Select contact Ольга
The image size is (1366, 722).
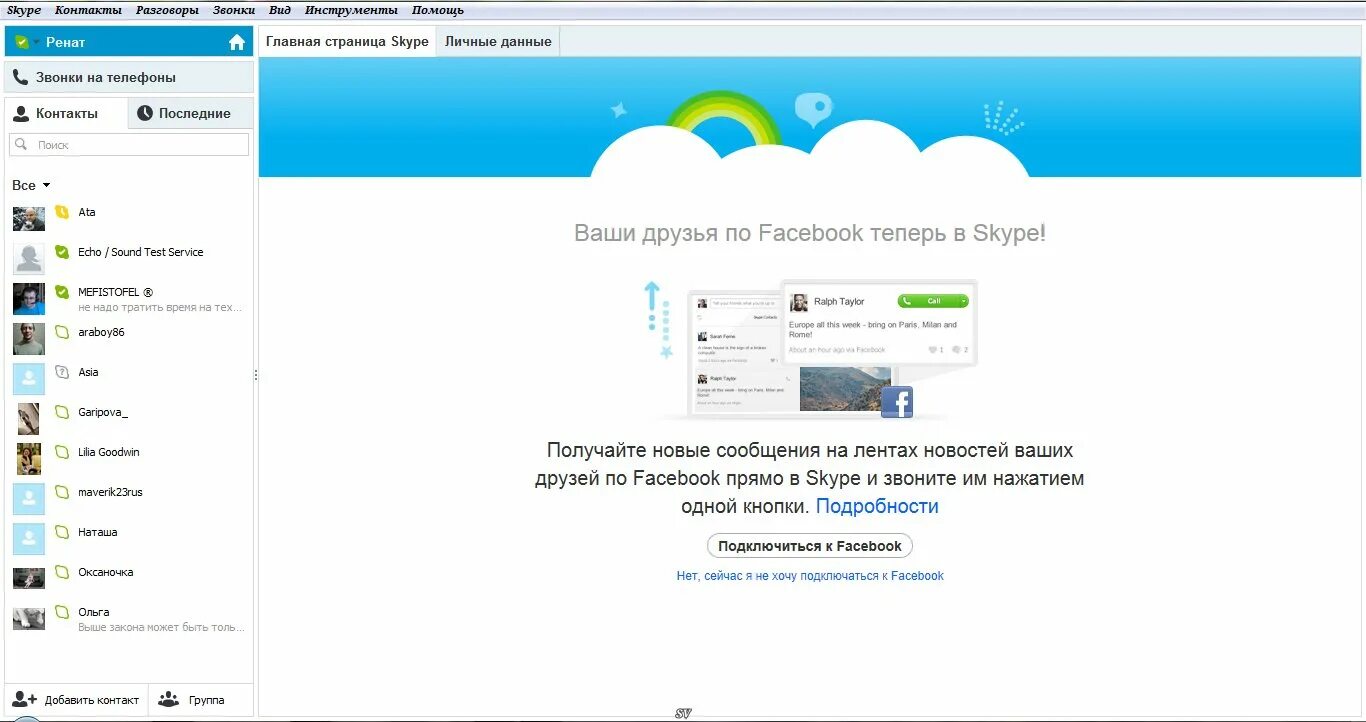click(x=129, y=619)
